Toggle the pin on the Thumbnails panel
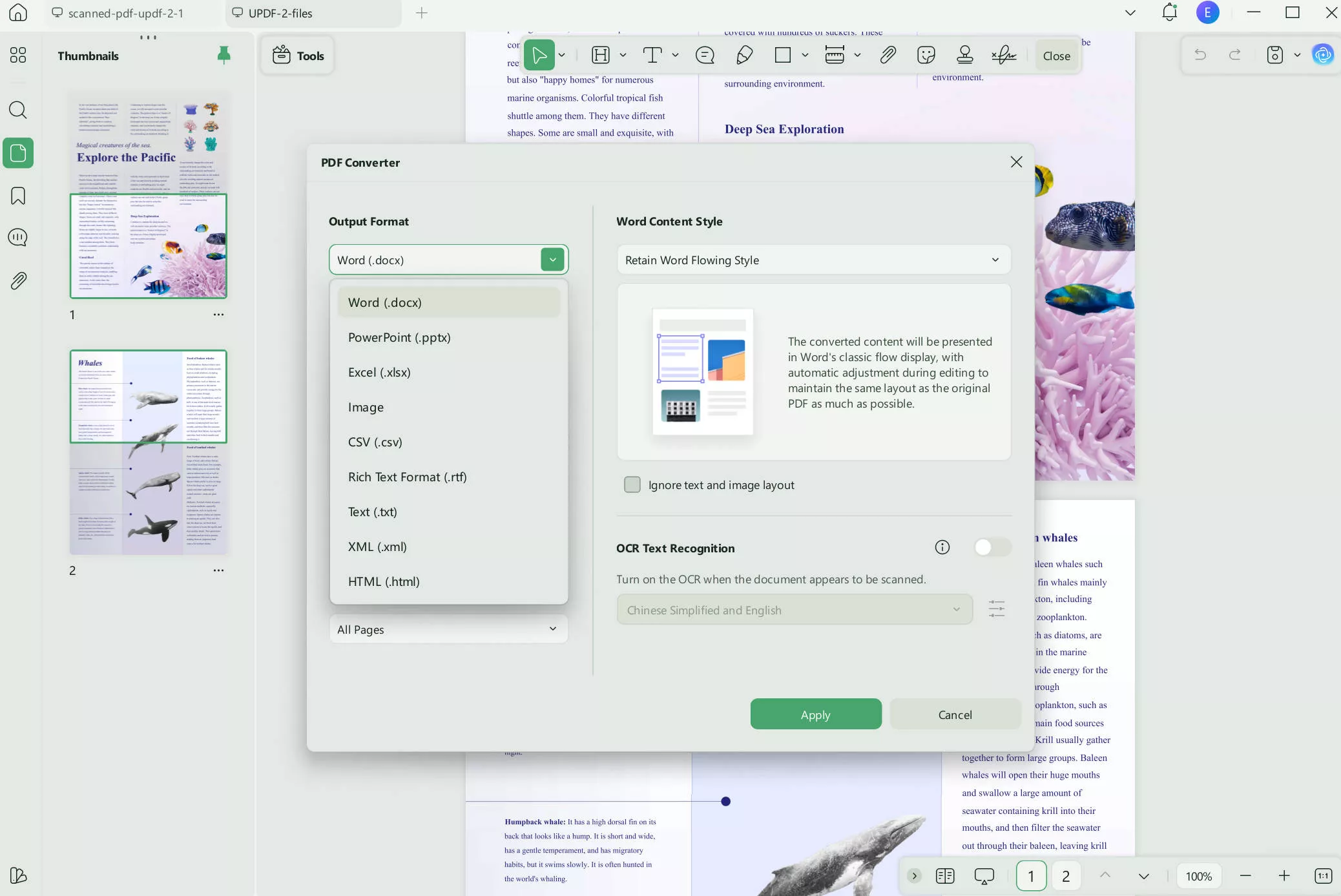 224,56
